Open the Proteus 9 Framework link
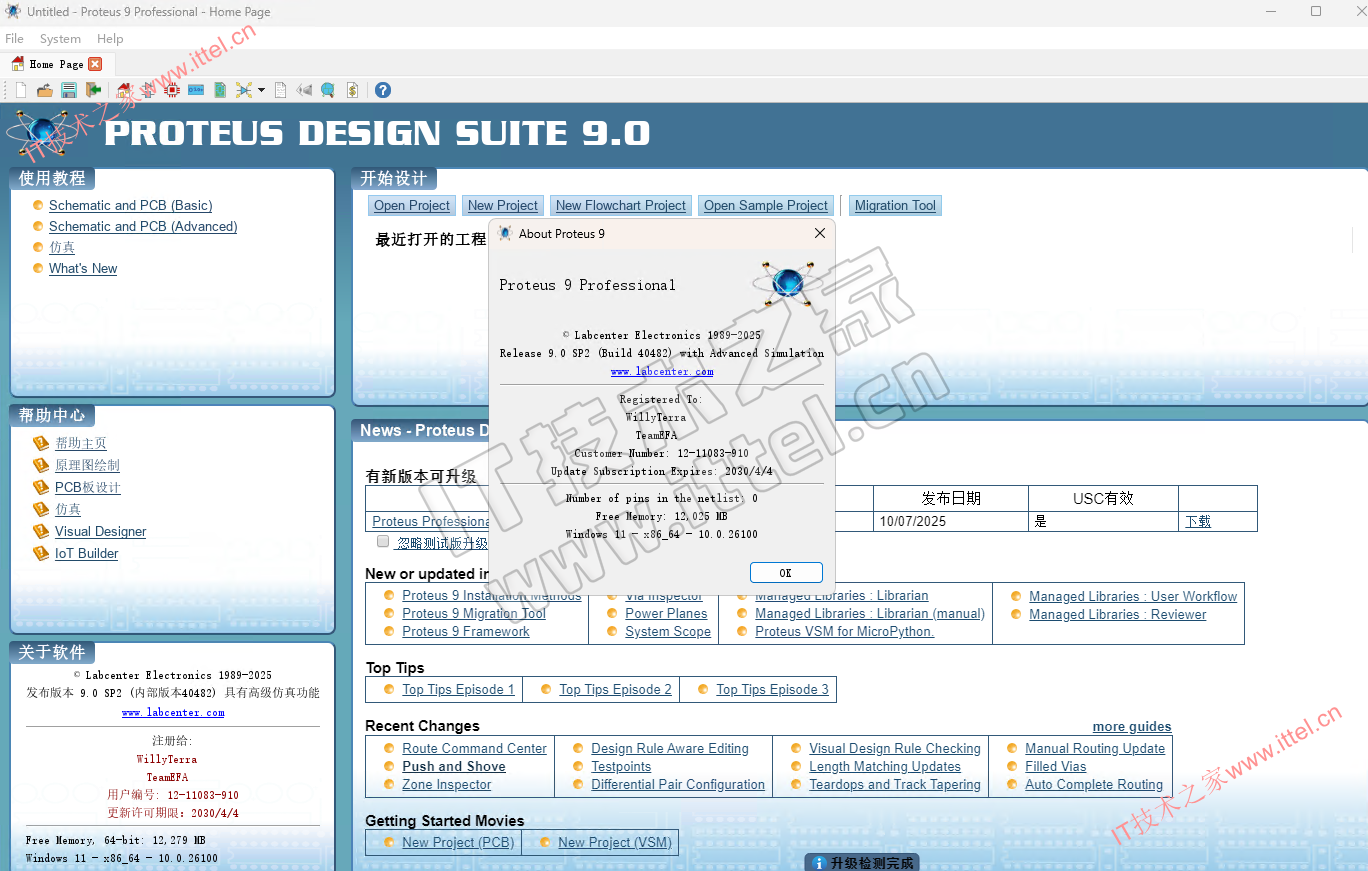1368x871 pixels. tap(466, 632)
